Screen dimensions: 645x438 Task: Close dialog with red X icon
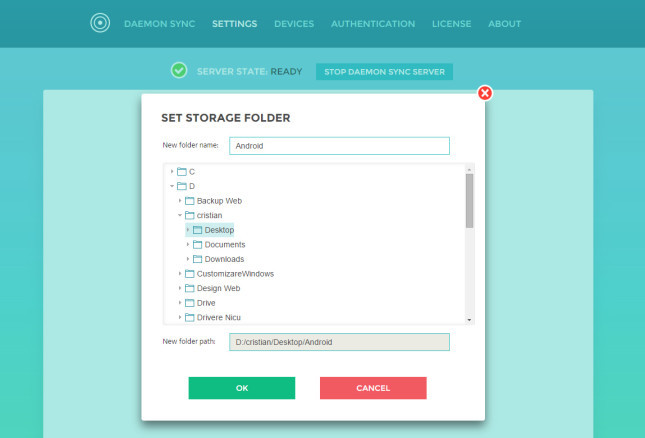(485, 93)
